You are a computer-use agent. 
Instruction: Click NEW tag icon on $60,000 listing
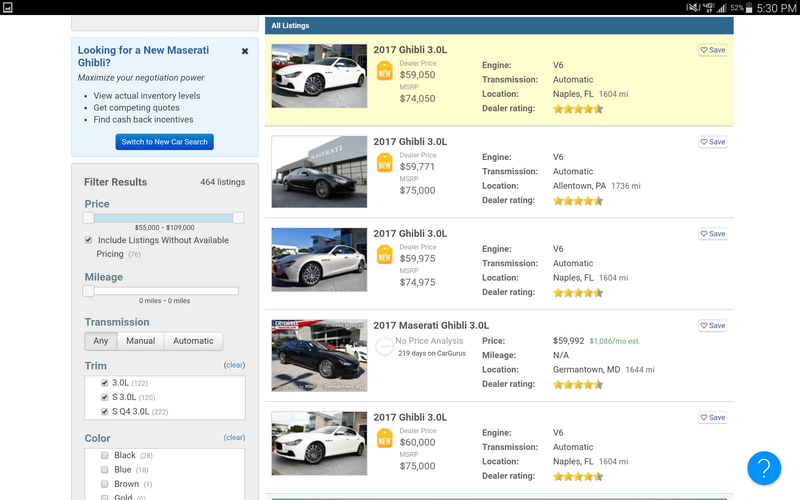click(385, 438)
